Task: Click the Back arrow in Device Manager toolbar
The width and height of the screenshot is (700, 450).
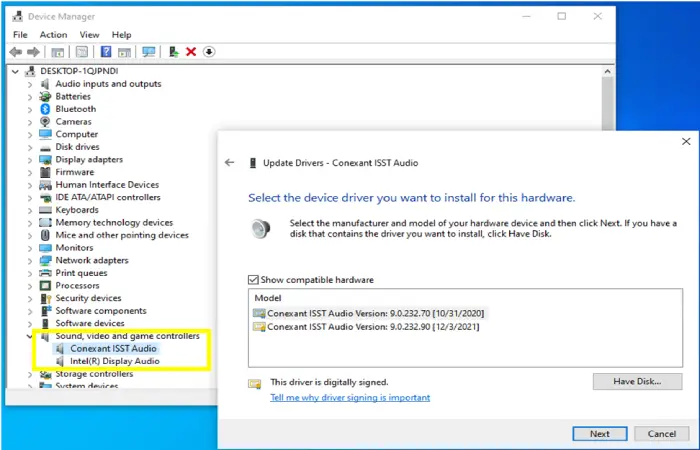Action: coord(16,52)
